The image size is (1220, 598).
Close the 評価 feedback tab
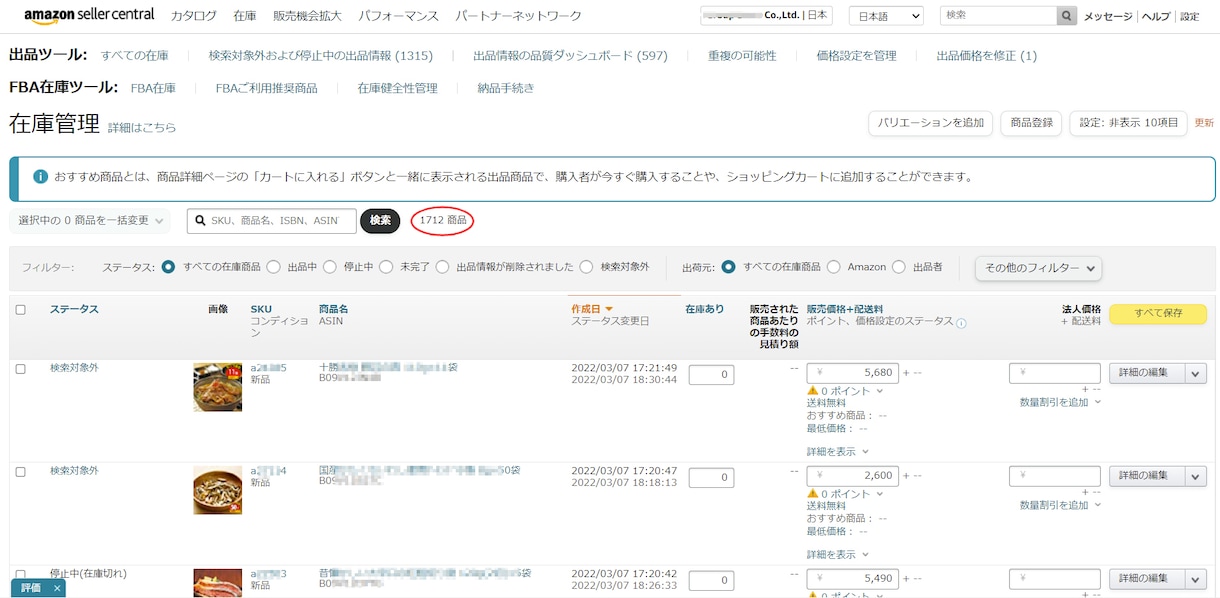[x=58, y=588]
